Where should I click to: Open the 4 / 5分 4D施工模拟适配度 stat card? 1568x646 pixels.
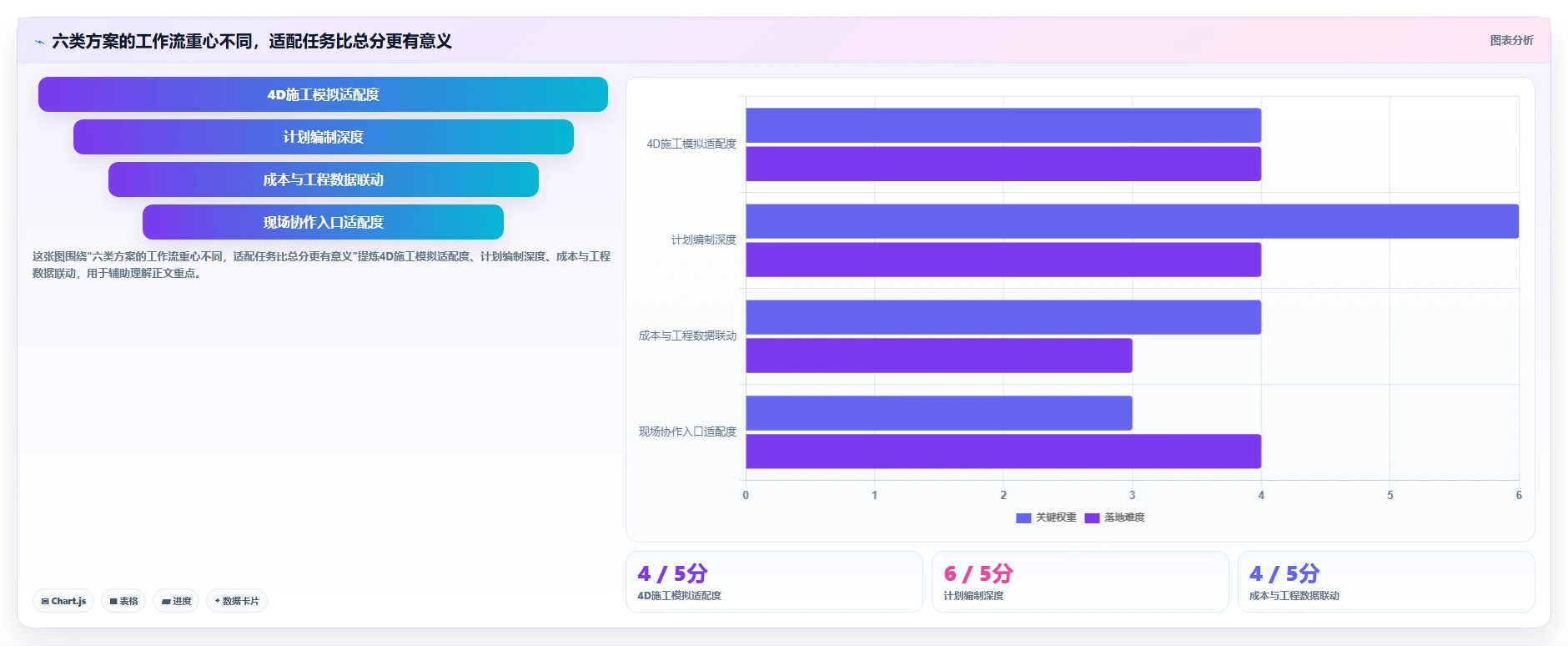coord(774,582)
